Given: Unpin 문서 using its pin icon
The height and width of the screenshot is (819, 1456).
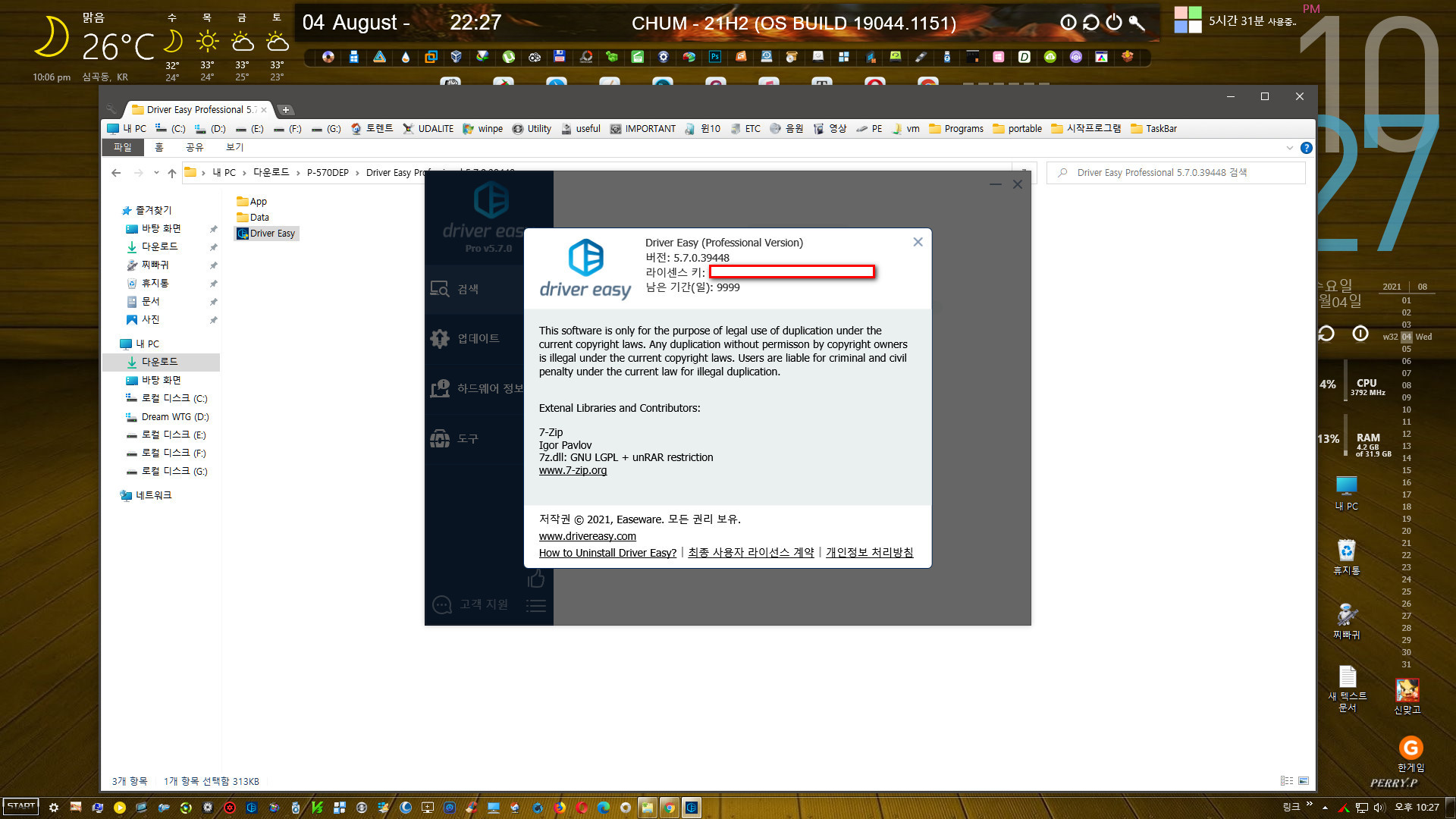Looking at the screenshot, I should point(214,302).
